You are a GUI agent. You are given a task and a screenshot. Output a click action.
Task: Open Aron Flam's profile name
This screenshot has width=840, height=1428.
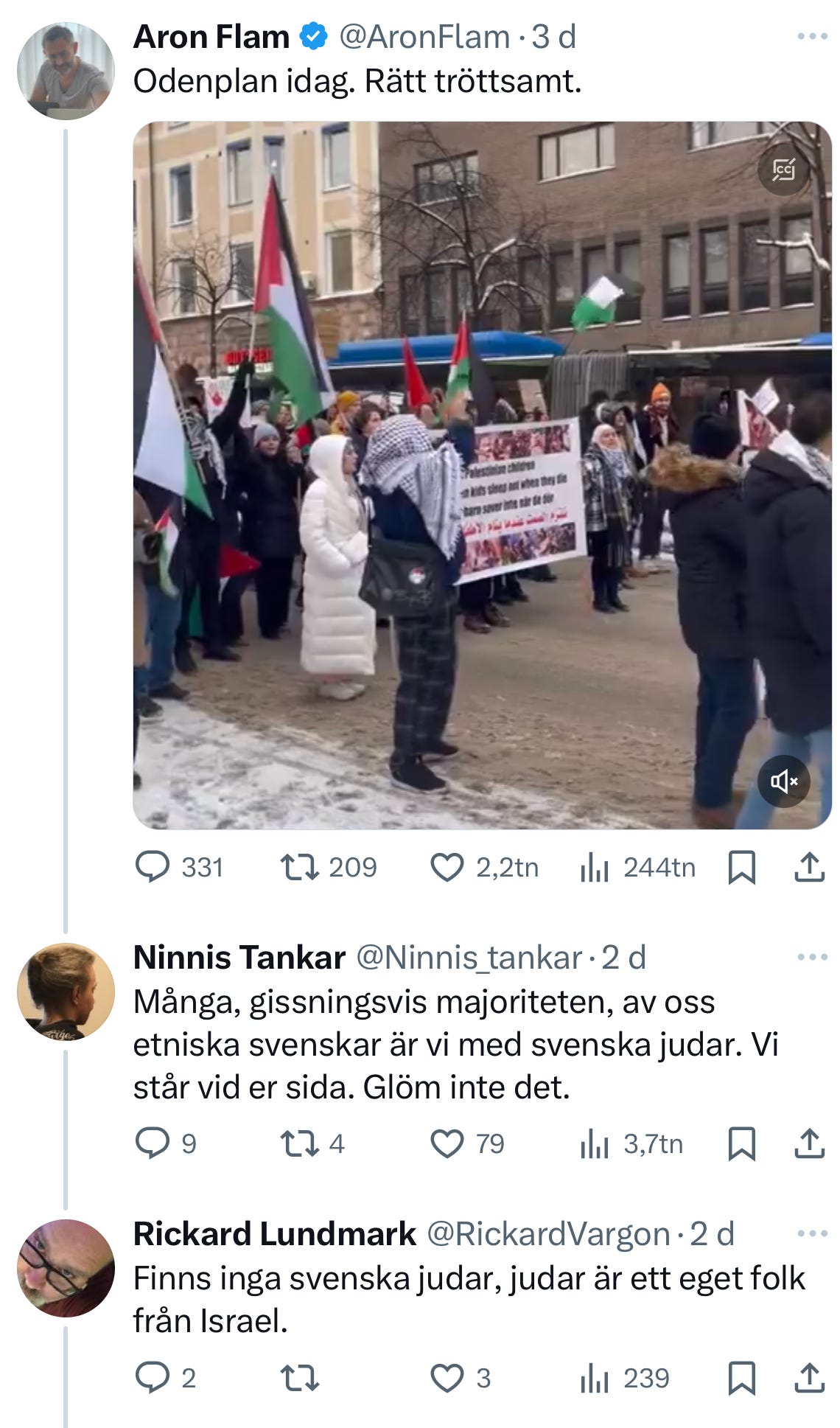[211, 37]
